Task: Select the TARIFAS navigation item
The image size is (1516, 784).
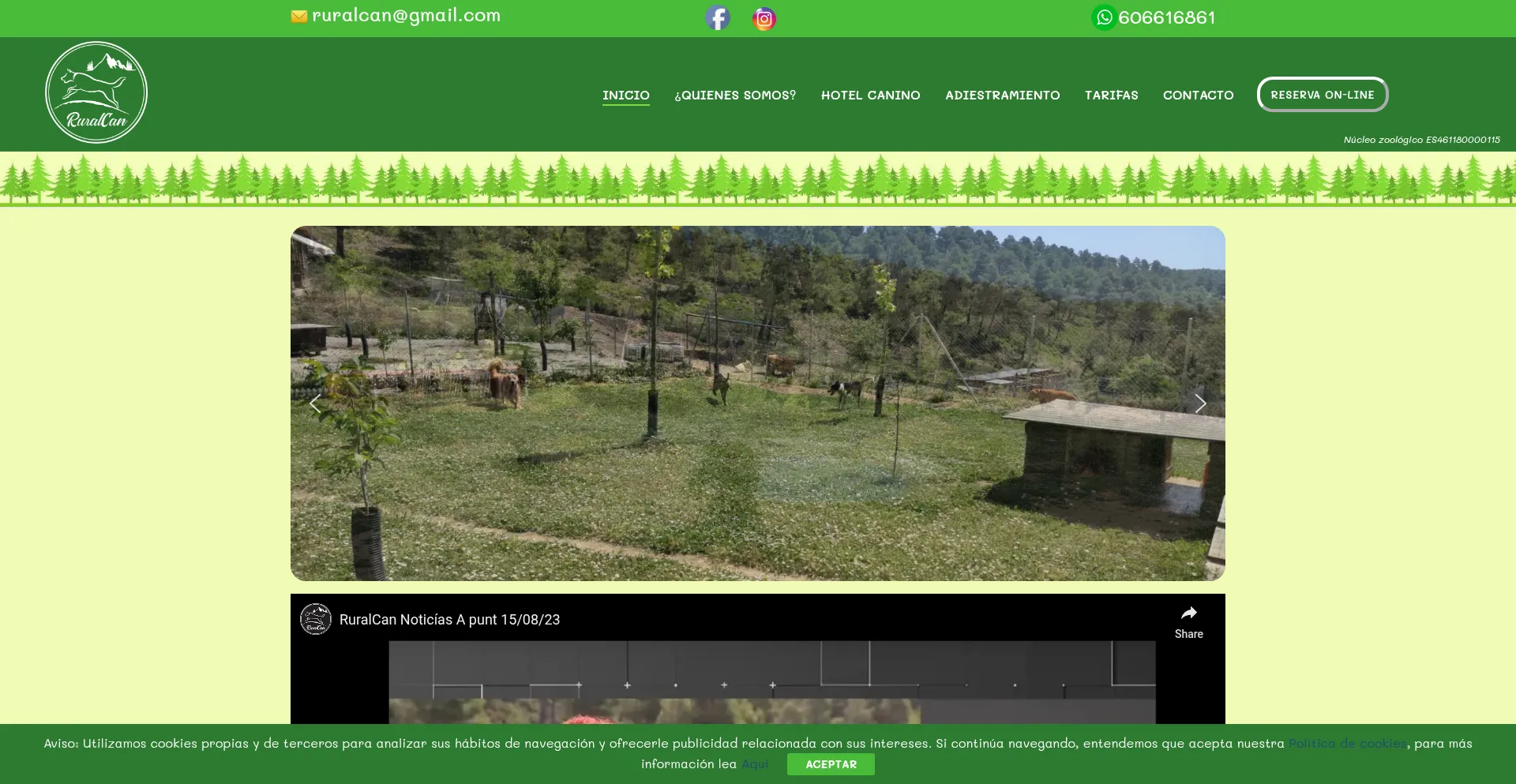Action: [1111, 95]
